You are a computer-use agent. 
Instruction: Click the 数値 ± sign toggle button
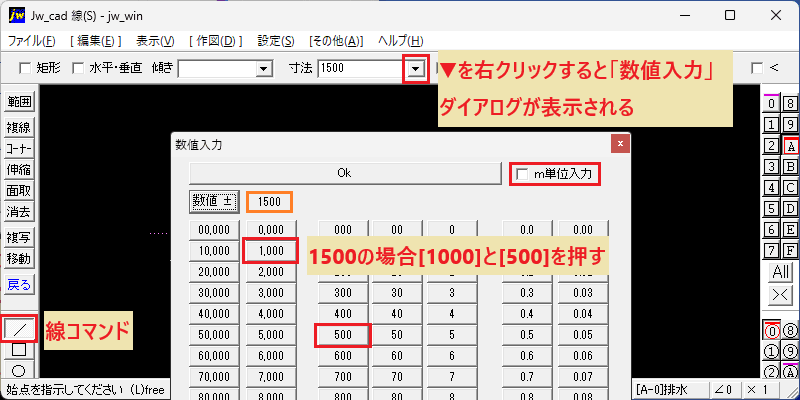214,202
